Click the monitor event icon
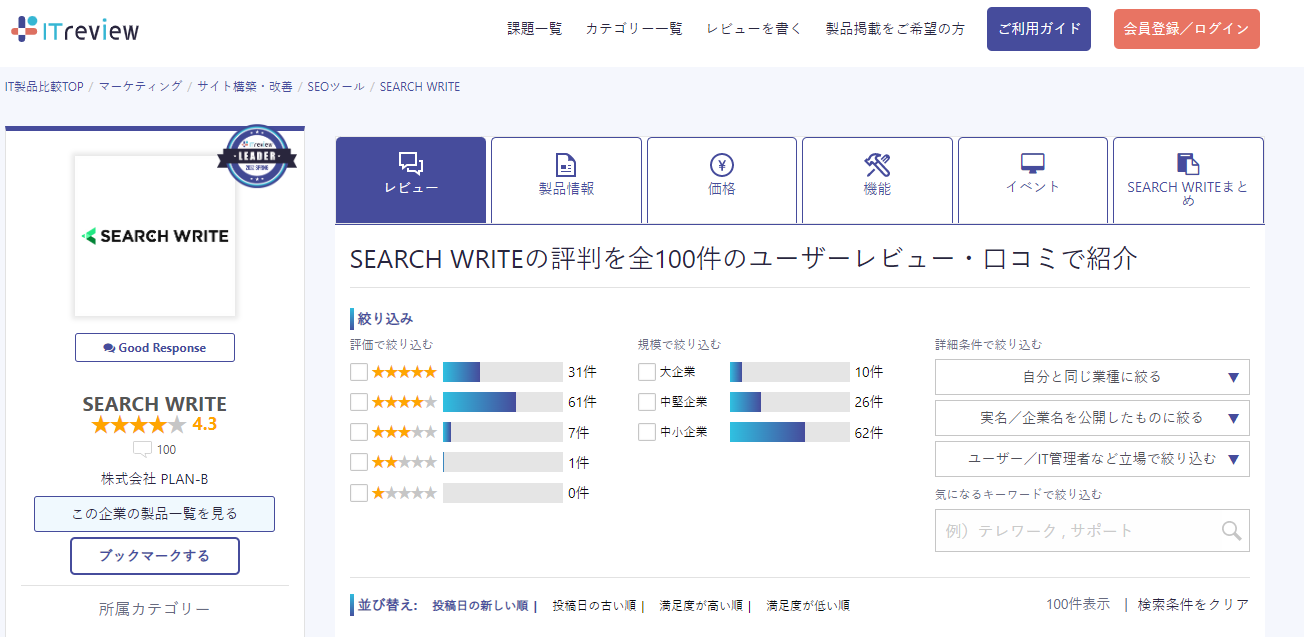 1033,163
